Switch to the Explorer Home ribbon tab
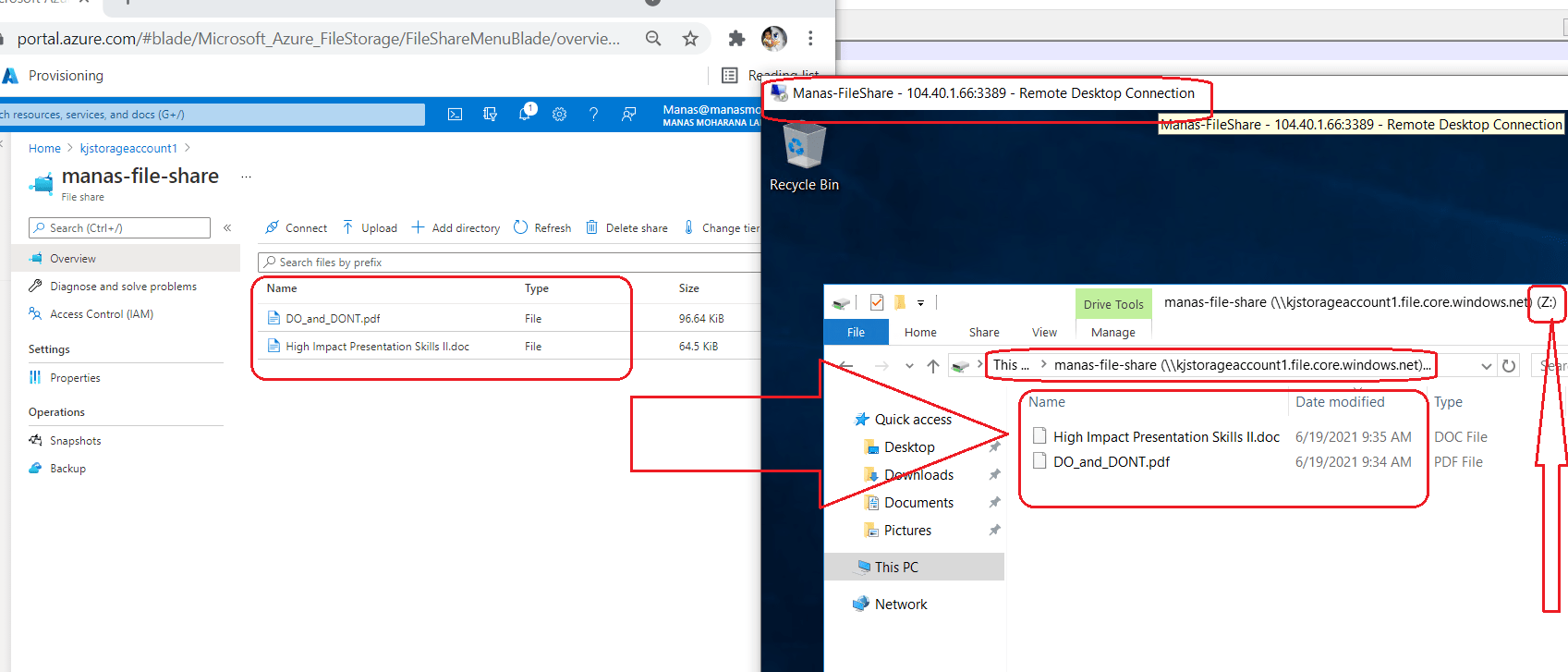1568x672 pixels. pos(920,332)
